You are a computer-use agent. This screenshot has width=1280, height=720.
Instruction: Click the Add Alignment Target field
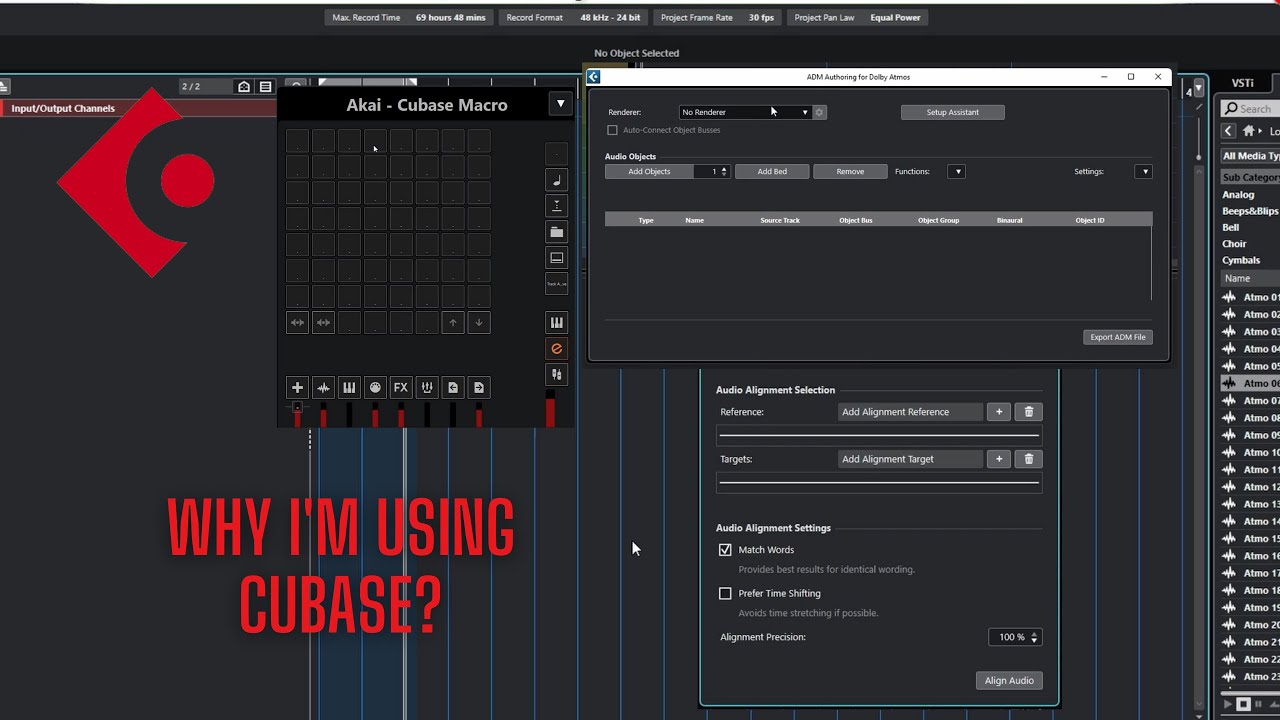click(910, 459)
